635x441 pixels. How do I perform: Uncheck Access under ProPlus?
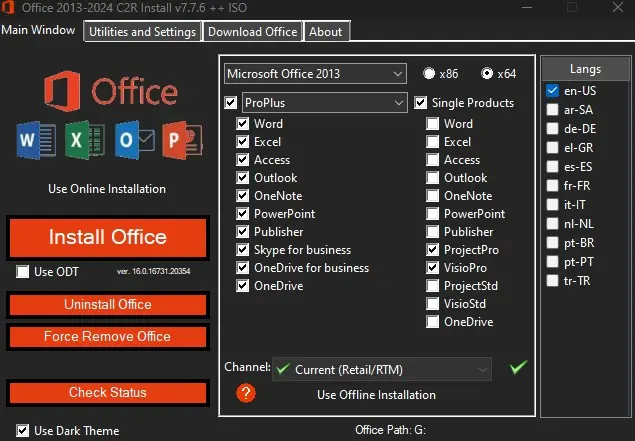tap(243, 160)
